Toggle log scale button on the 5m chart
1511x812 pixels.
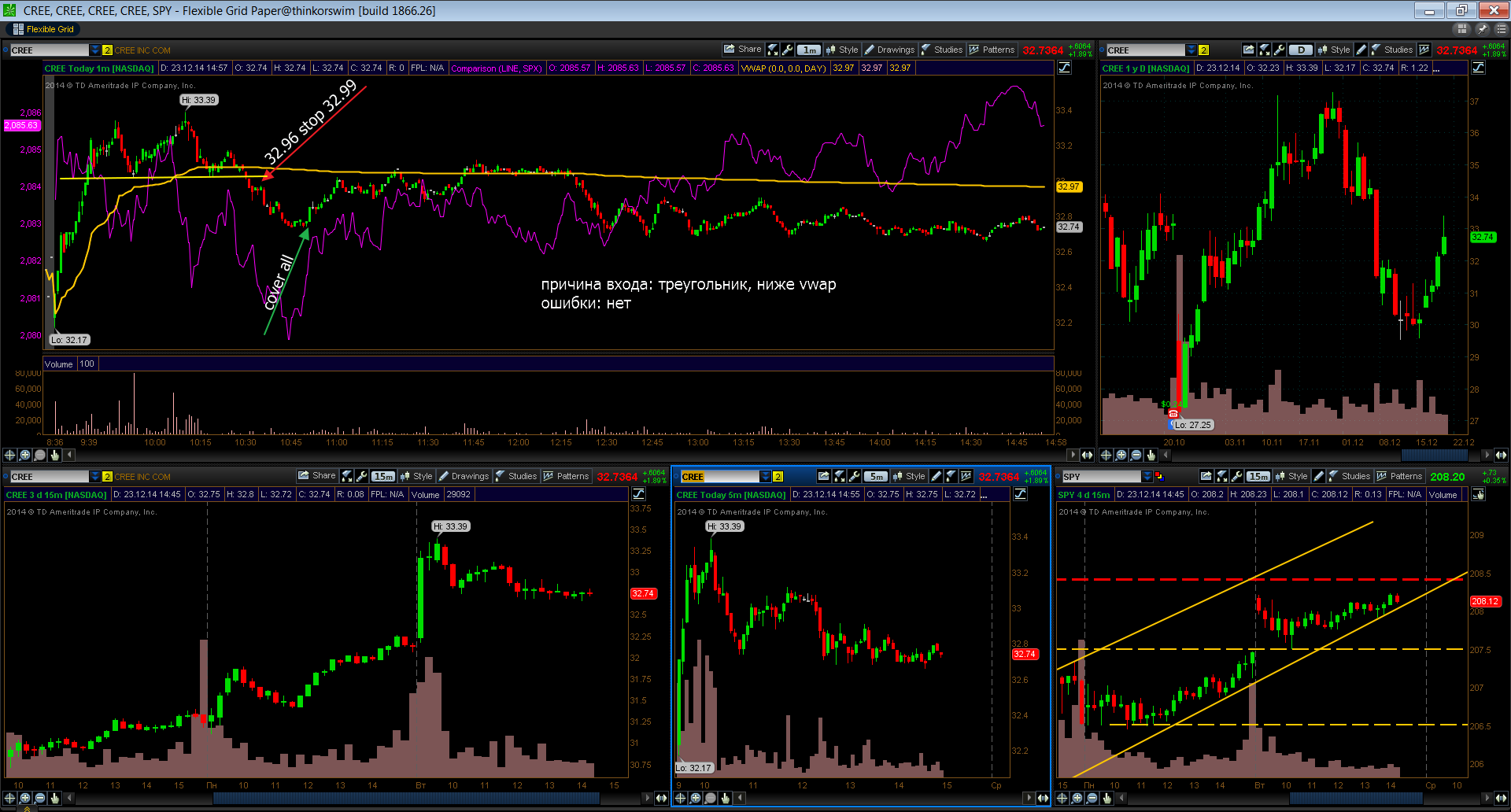pos(1020,494)
